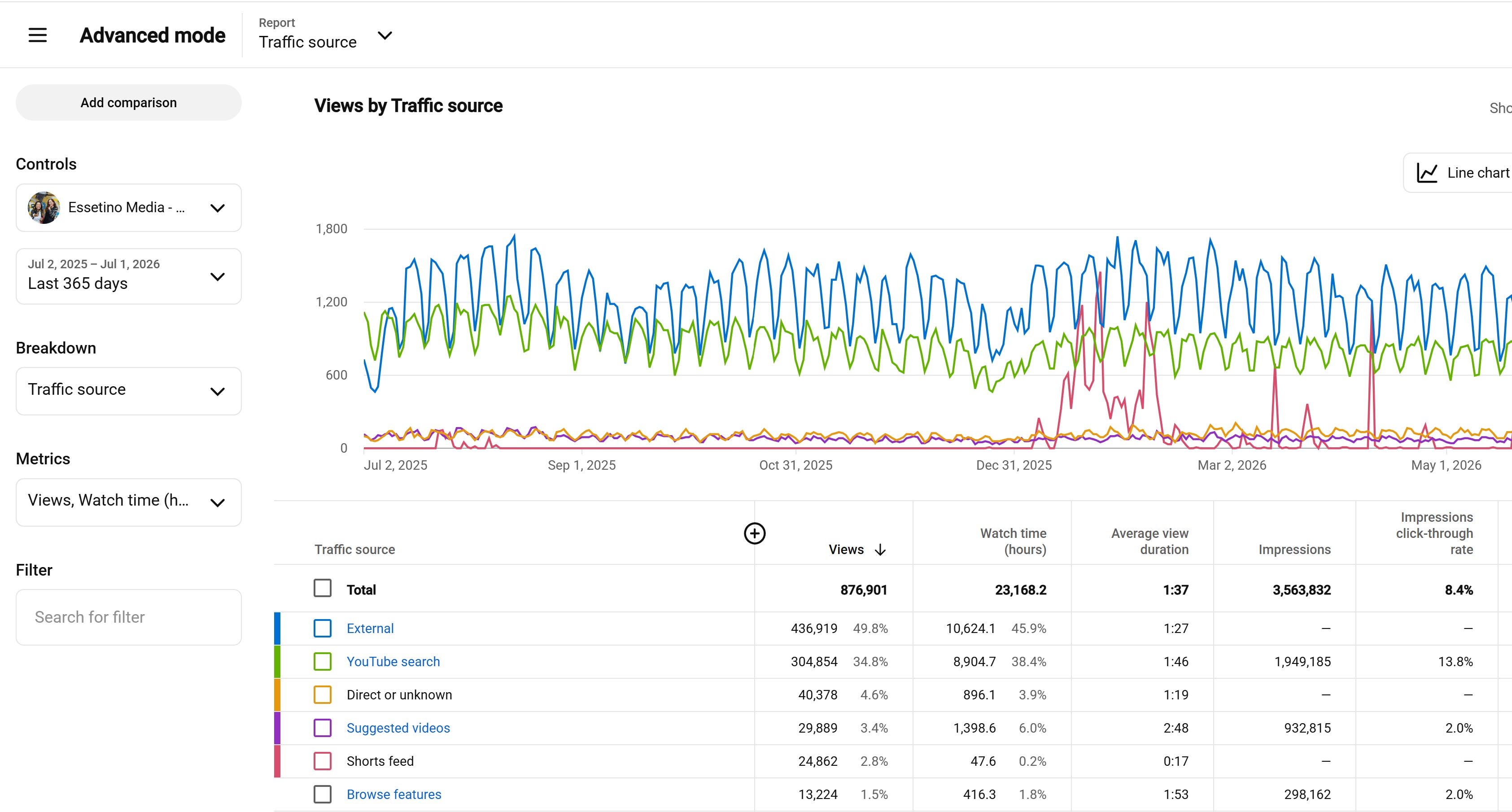The width and height of the screenshot is (1512, 812).
Task: Toggle the Total row checkbox
Action: pyautogui.click(x=322, y=588)
